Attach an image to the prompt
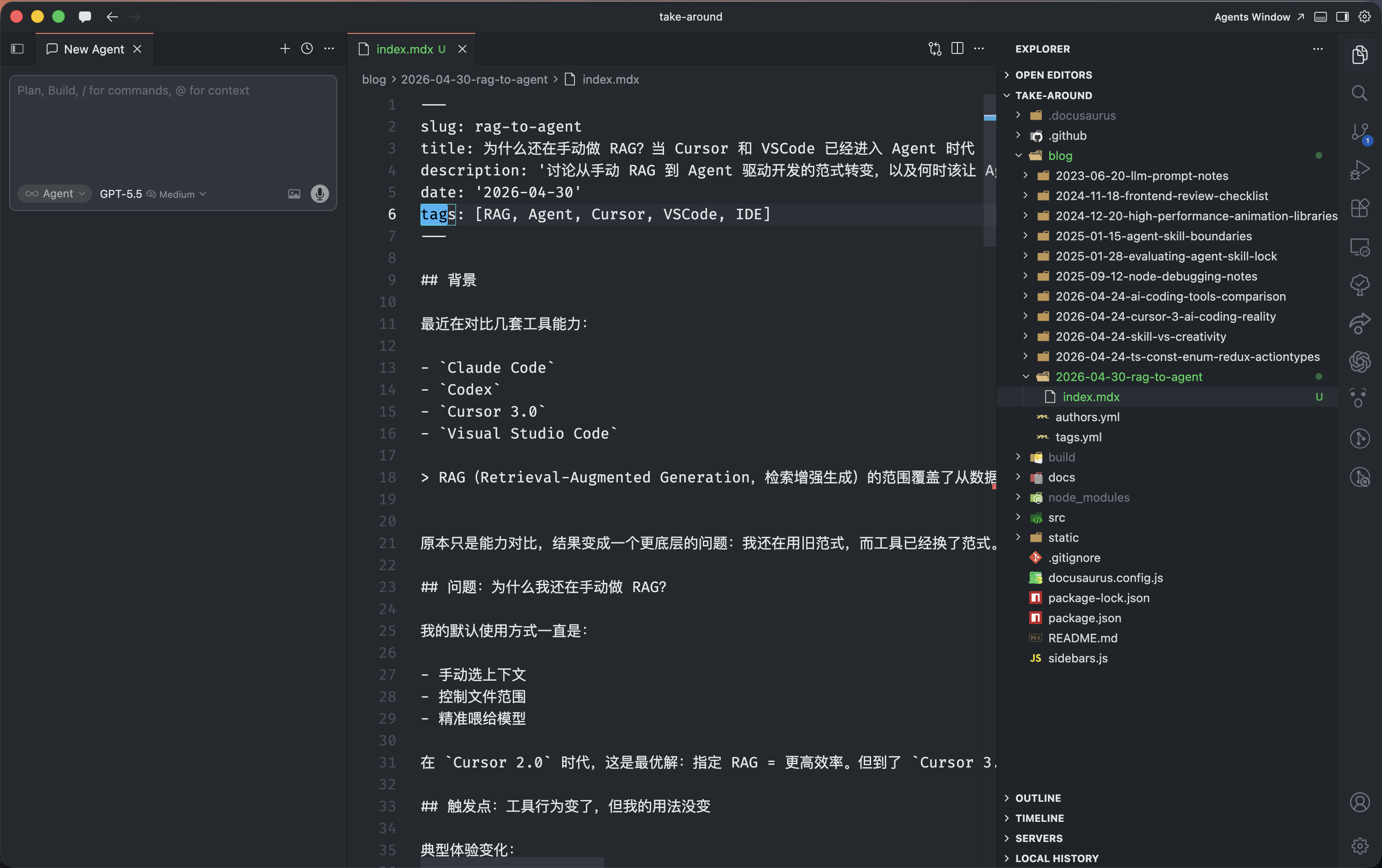Image resolution: width=1382 pixels, height=868 pixels. tap(294, 194)
